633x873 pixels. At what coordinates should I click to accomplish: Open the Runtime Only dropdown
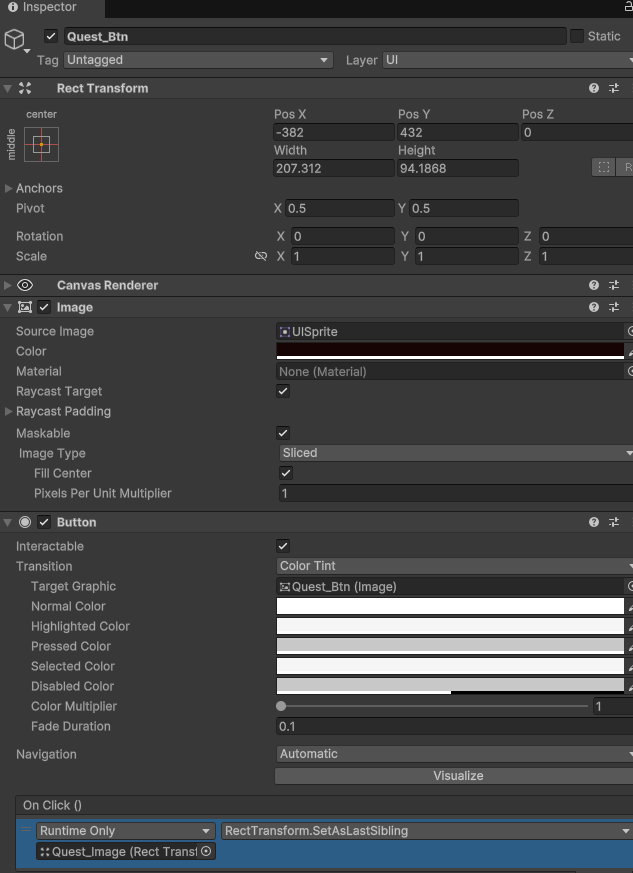click(126, 831)
